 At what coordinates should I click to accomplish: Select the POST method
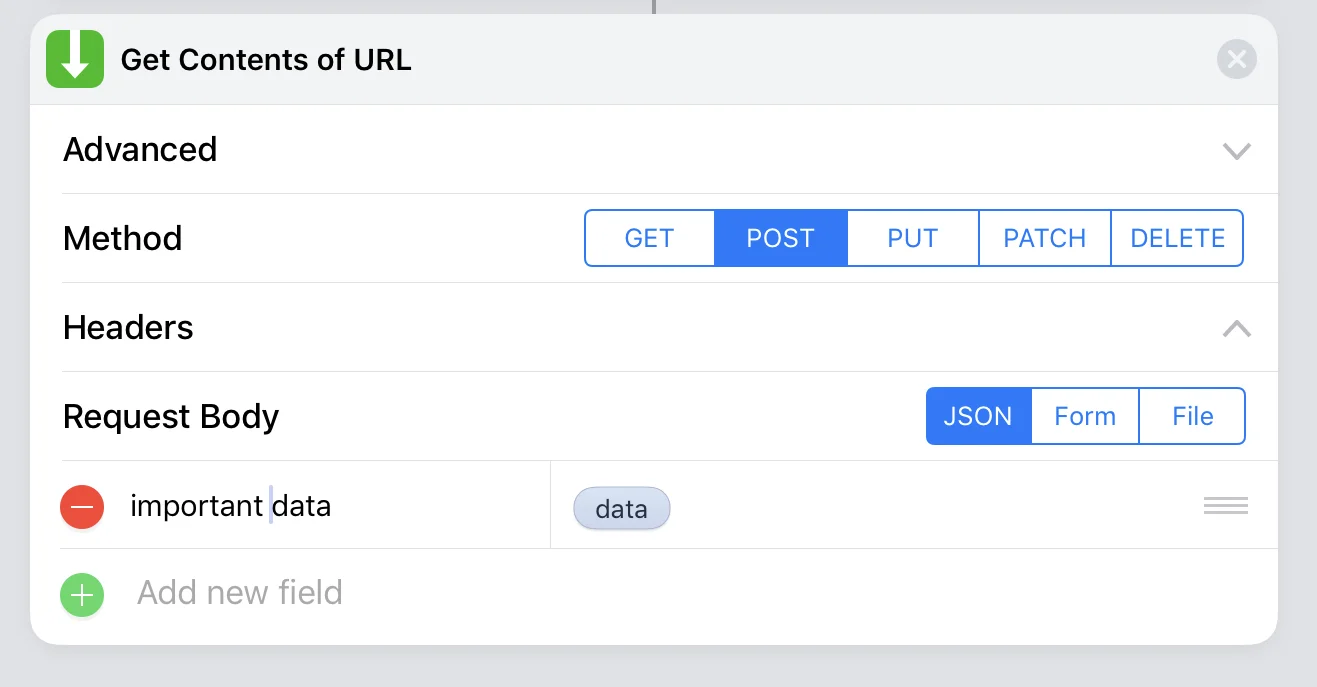click(x=781, y=238)
